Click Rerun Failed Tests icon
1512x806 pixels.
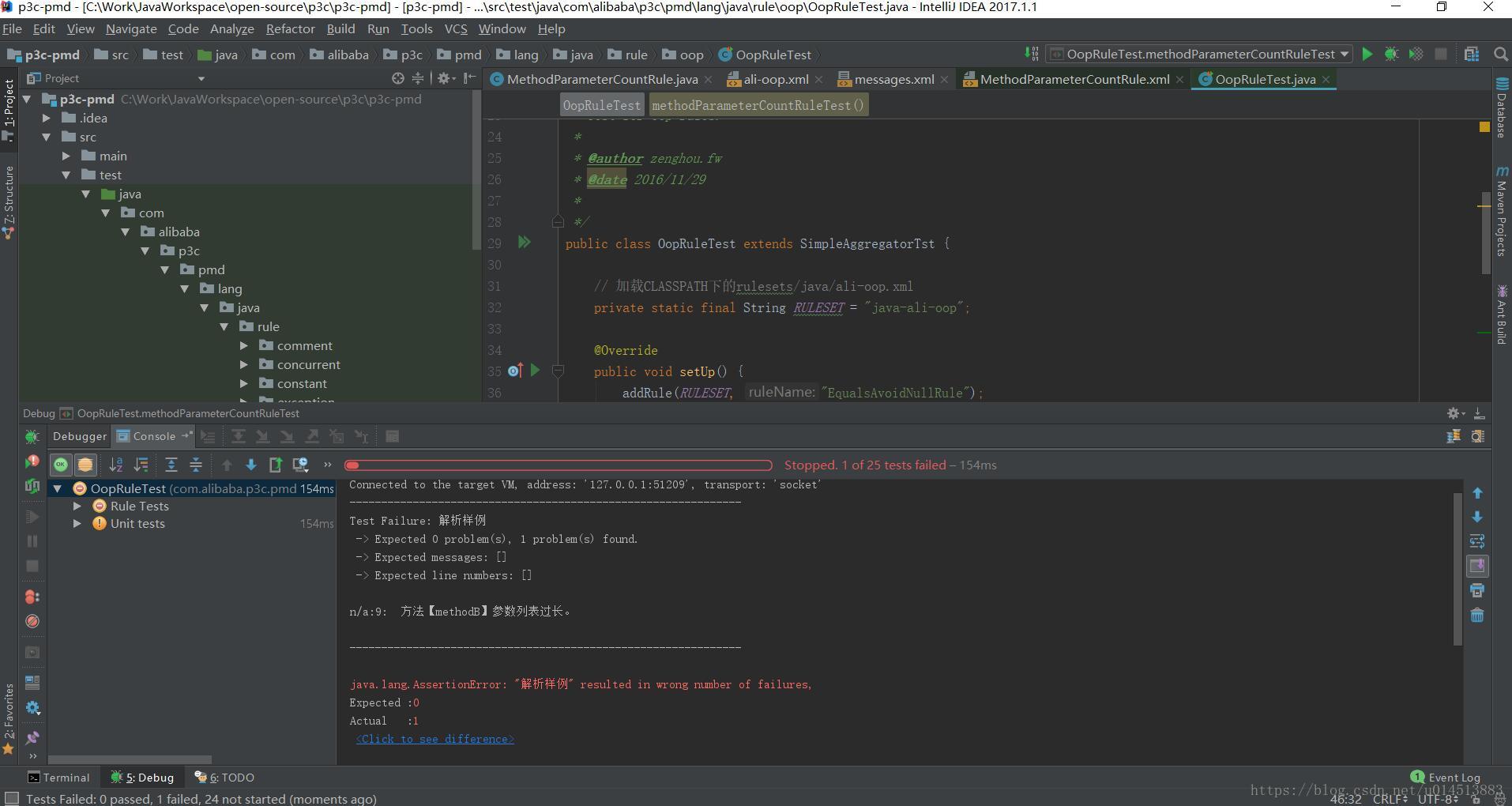pyautogui.click(x=32, y=461)
